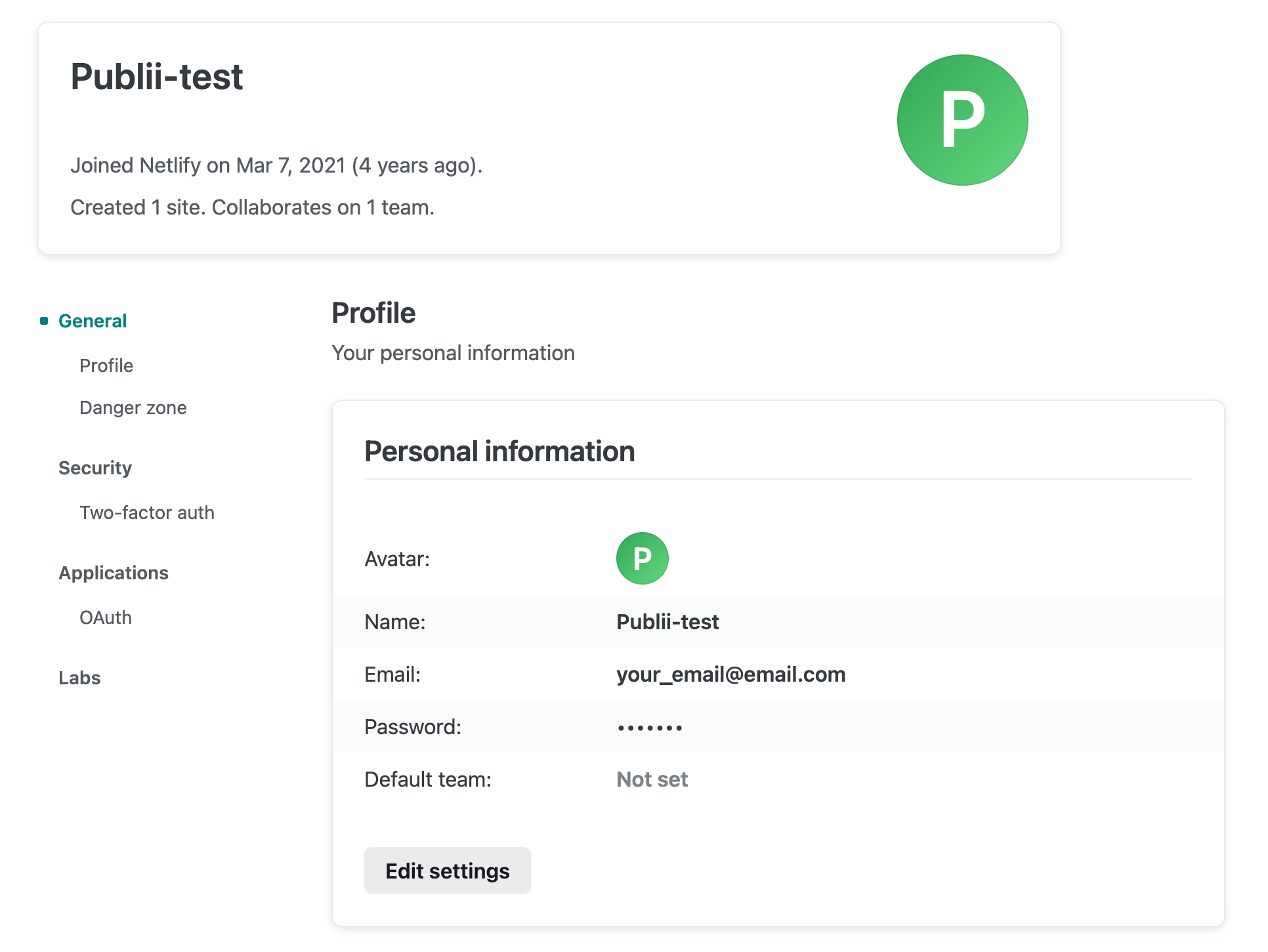Open Two-factor auth settings
Viewport: 1268px width, 952px height.
click(147, 512)
